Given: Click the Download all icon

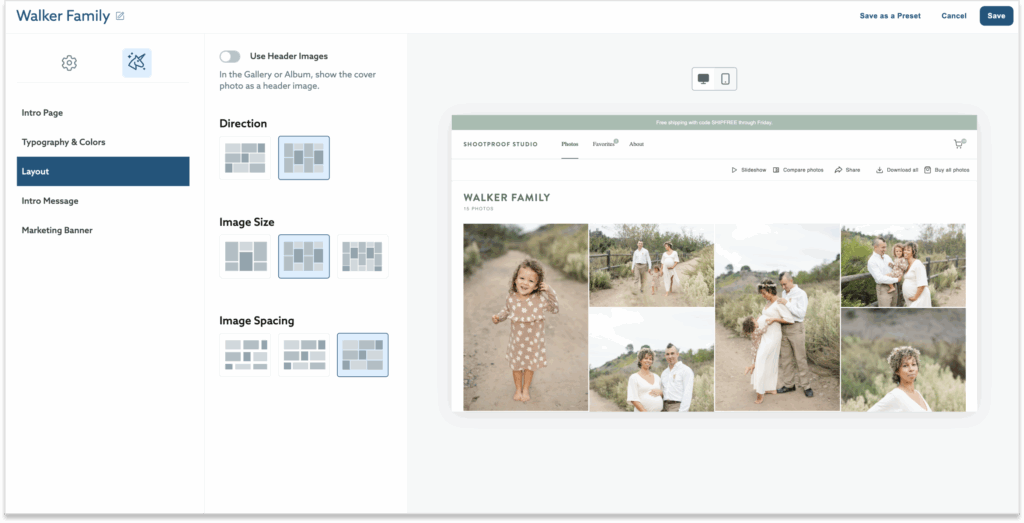Looking at the screenshot, I should [880, 170].
